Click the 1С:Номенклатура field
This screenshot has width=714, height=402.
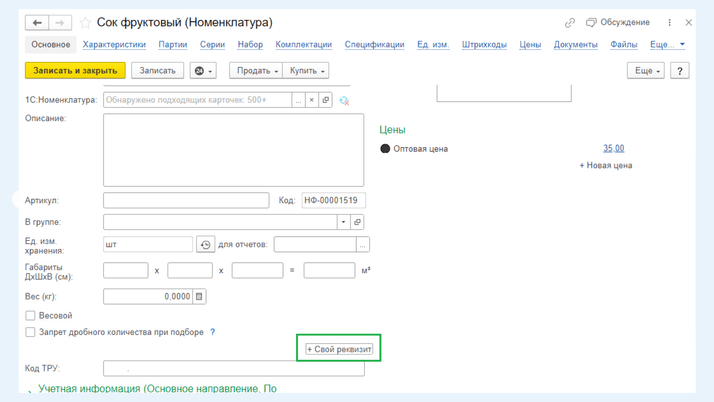pos(198,100)
